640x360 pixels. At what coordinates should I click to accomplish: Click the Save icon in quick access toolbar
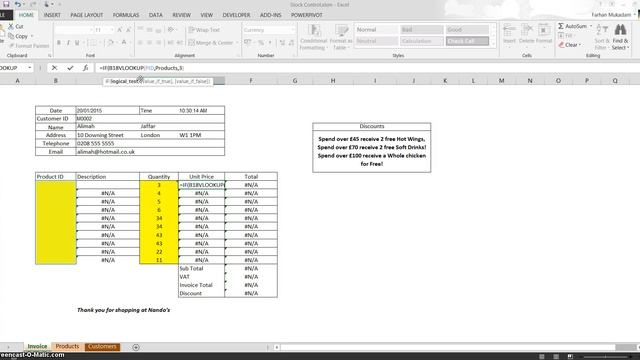click(x=6, y=4)
